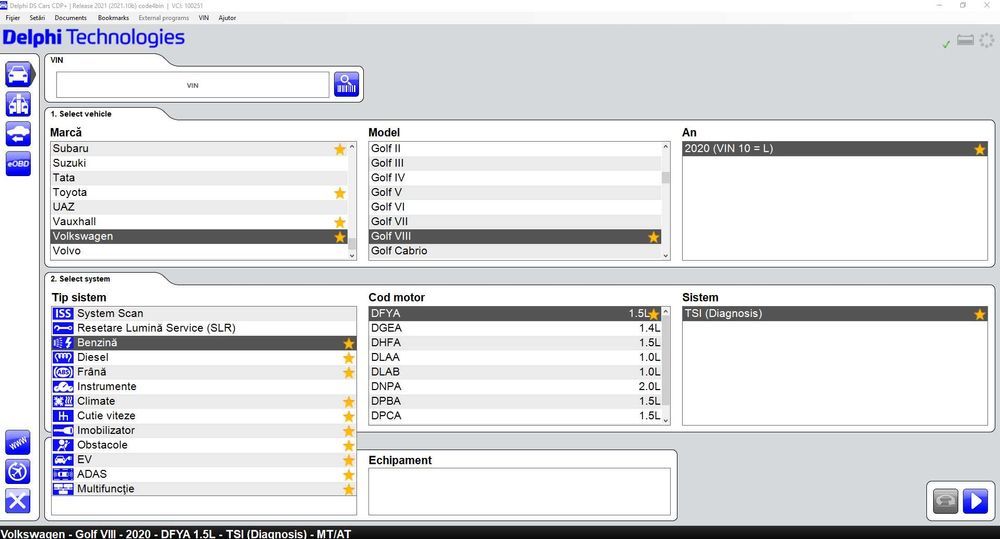Click the EV car icon
The image size is (1000, 539).
(x=63, y=459)
